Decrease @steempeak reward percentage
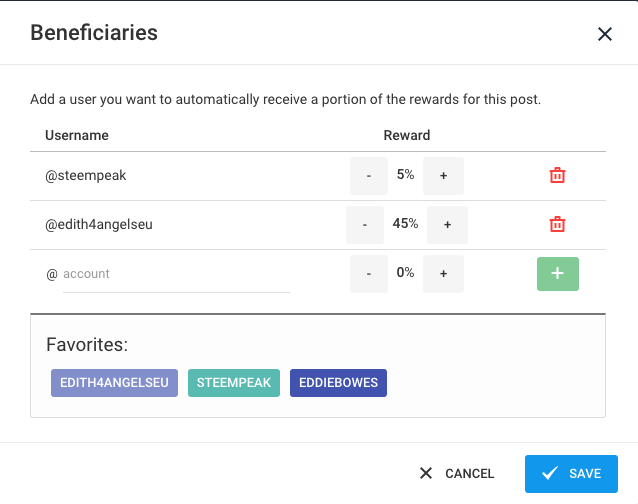Screen dimensions: 638x504 [369, 176]
